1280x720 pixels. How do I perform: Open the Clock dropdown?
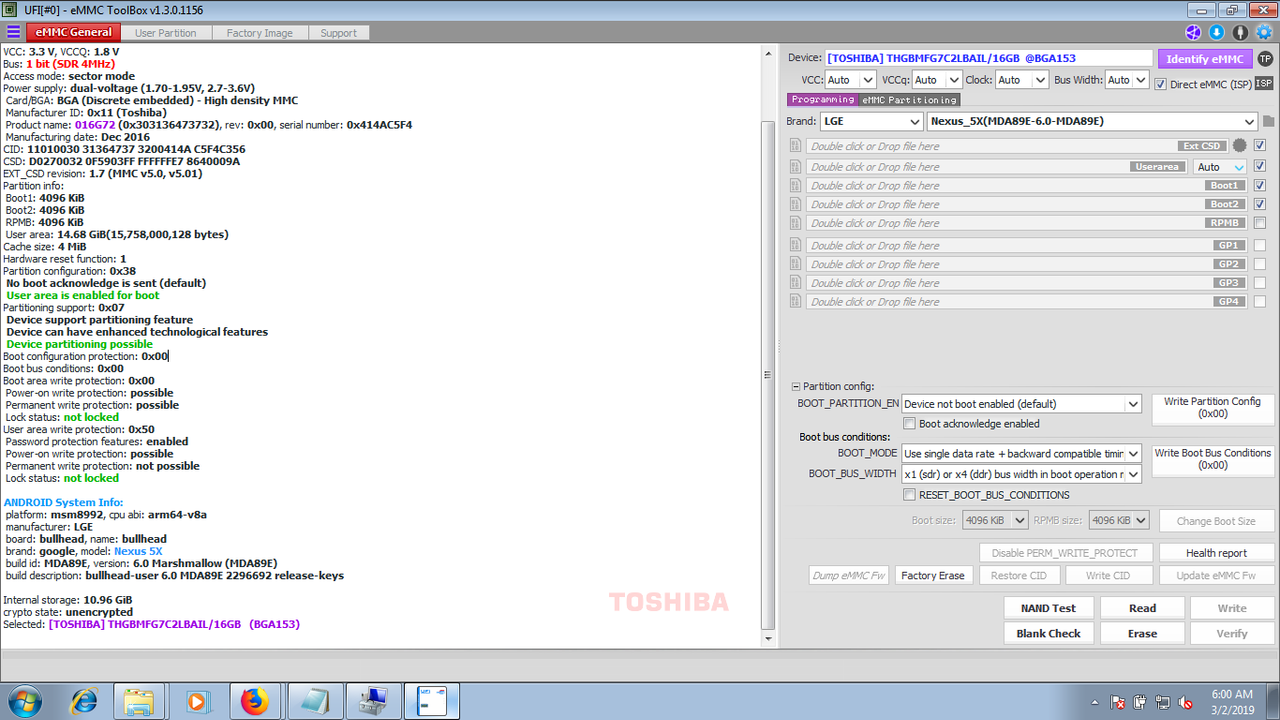[1021, 80]
